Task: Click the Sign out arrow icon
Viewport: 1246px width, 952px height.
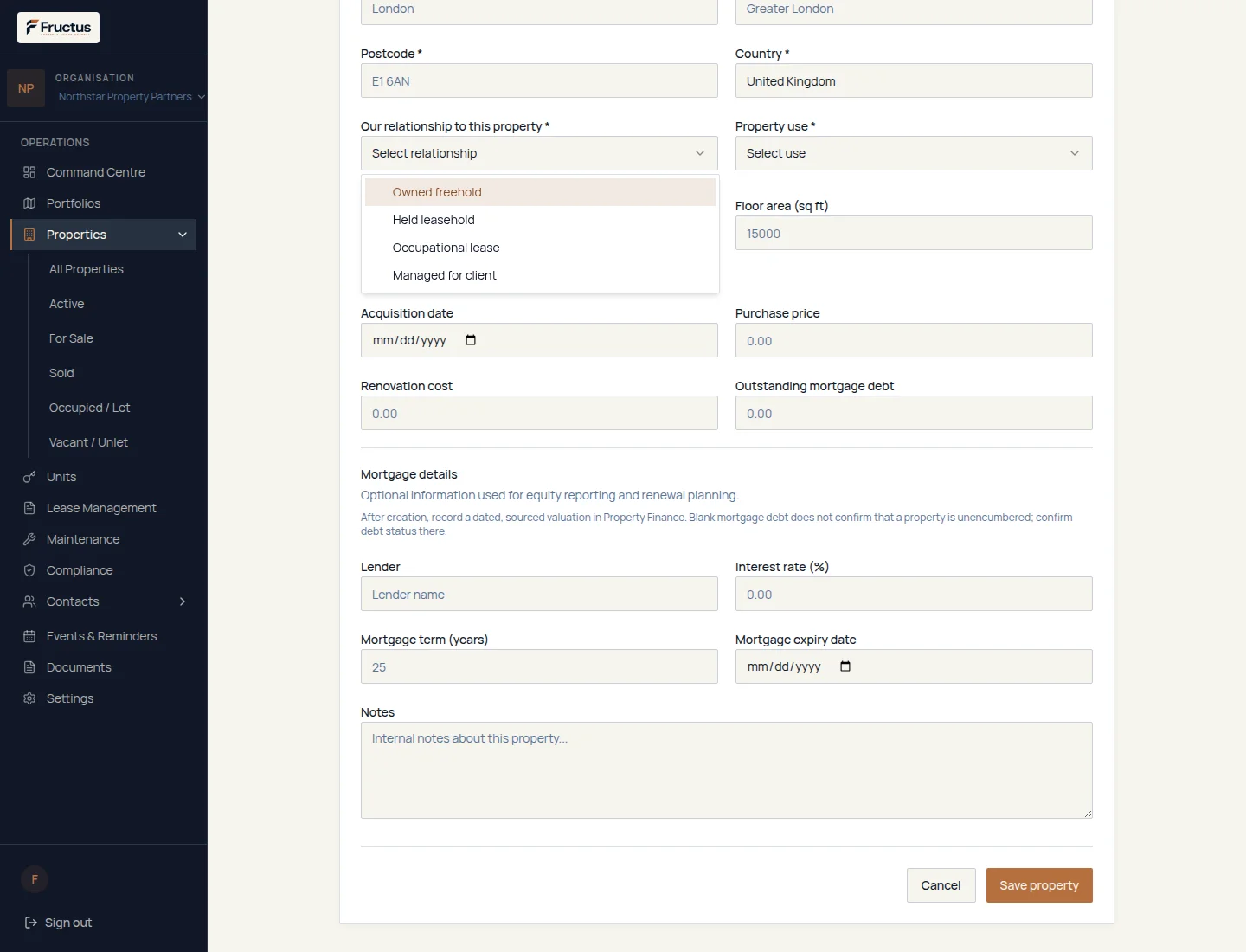Action: 31,923
